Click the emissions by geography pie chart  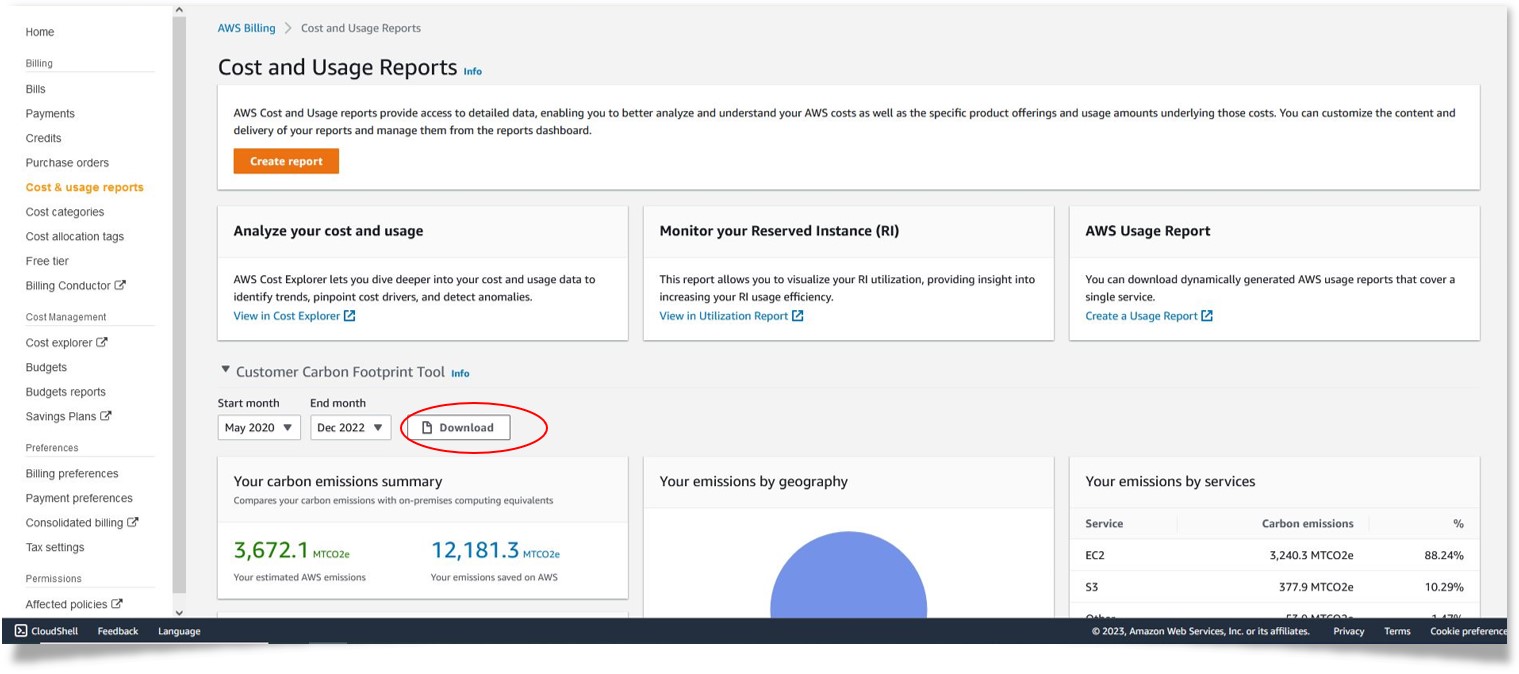coord(848,575)
